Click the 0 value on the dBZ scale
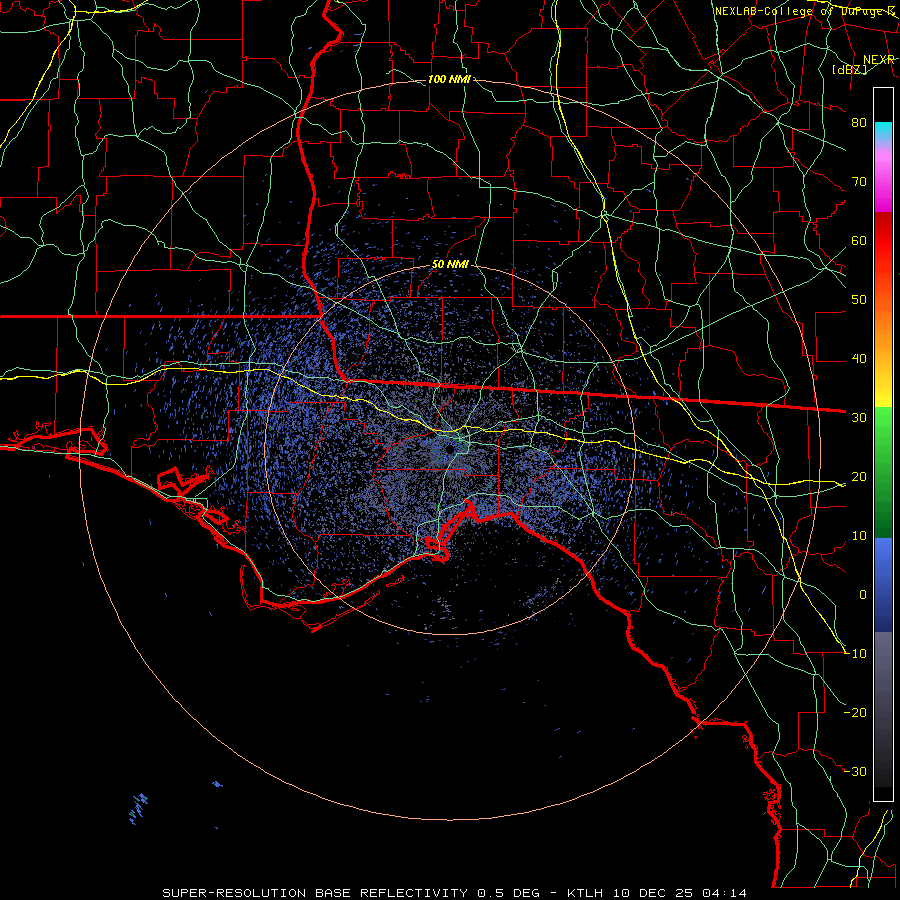Viewport: 900px width, 900px height. click(863, 595)
